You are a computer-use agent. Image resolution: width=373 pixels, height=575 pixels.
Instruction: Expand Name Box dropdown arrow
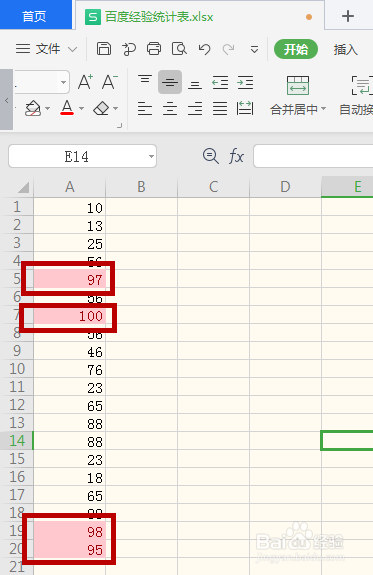(x=151, y=157)
